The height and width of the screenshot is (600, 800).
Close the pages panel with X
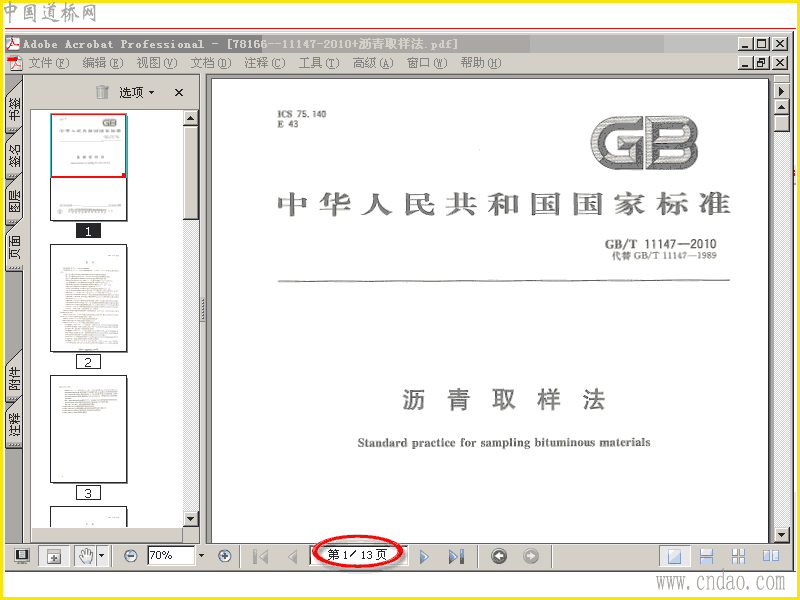[x=179, y=92]
